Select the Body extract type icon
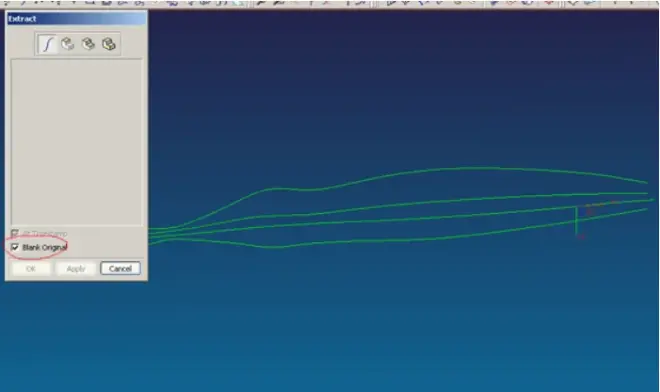This screenshot has height=392, width=660. [x=109, y=44]
